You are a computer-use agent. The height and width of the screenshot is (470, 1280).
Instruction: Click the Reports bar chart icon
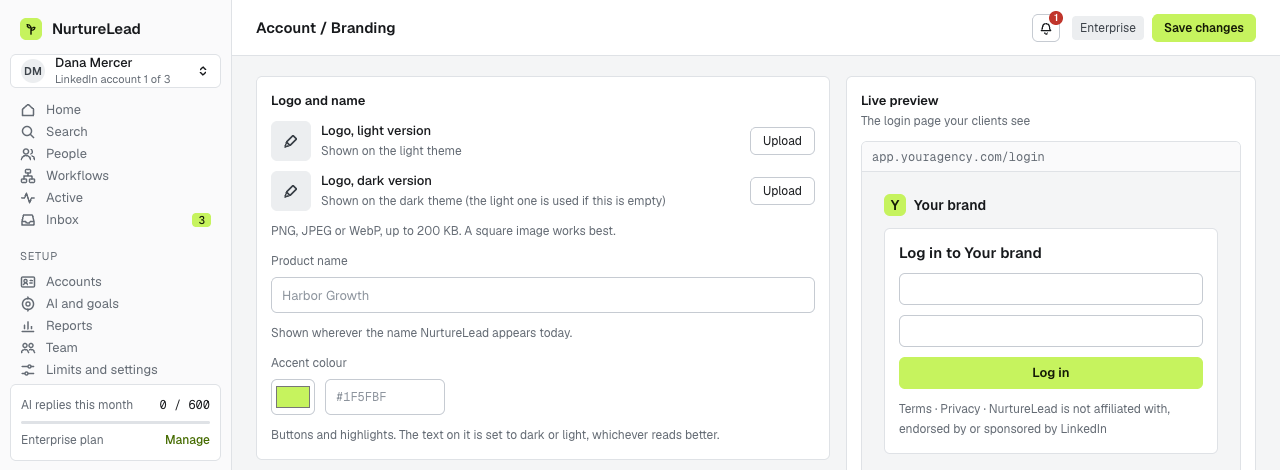pos(28,326)
